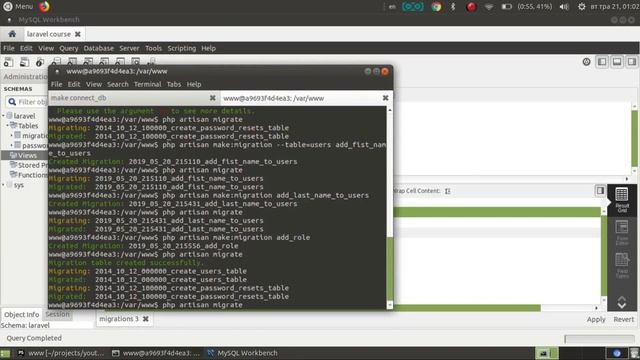Switch to Object Info tab

[22, 314]
